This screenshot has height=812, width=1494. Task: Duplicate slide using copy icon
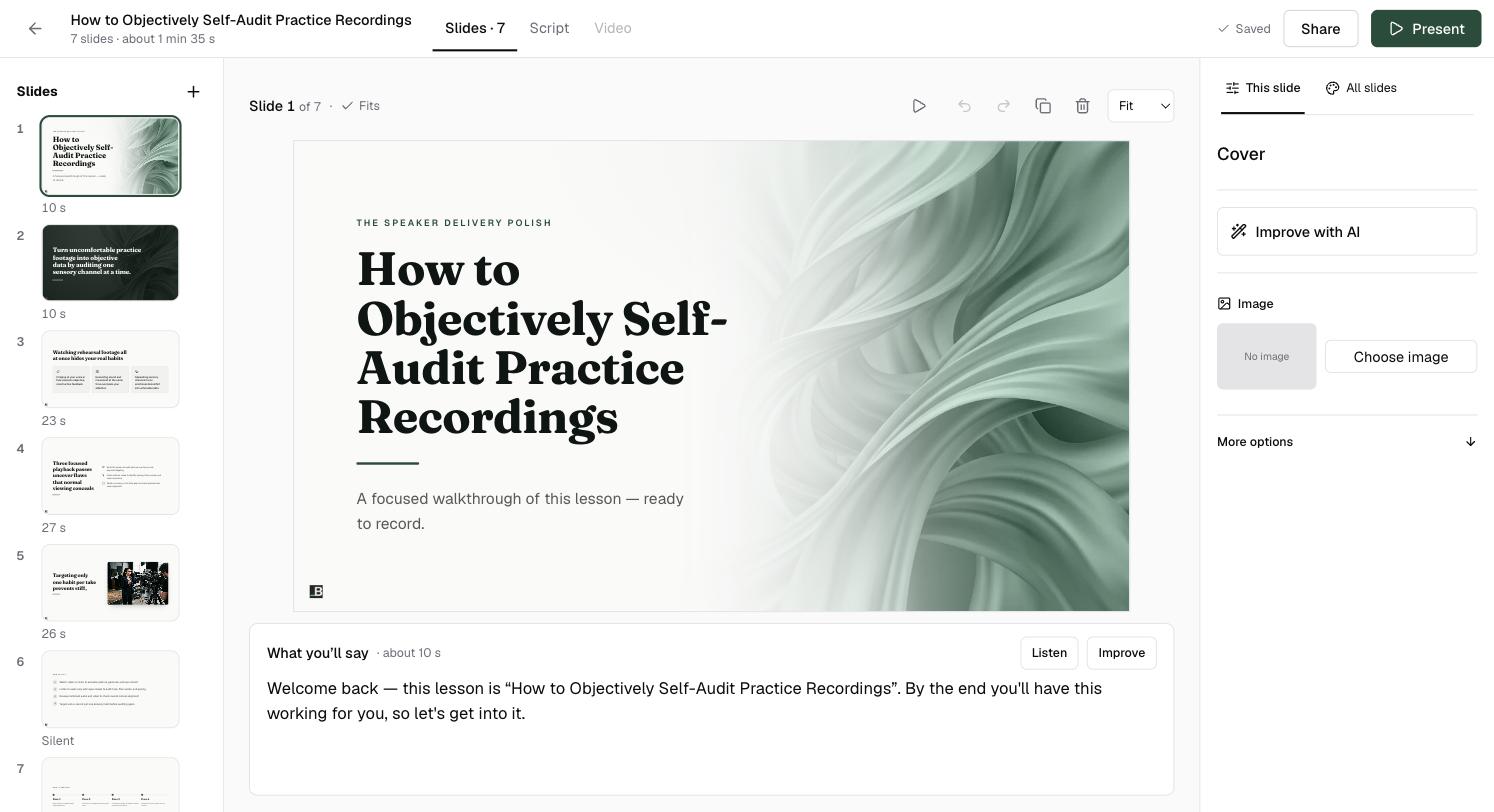(x=1043, y=106)
